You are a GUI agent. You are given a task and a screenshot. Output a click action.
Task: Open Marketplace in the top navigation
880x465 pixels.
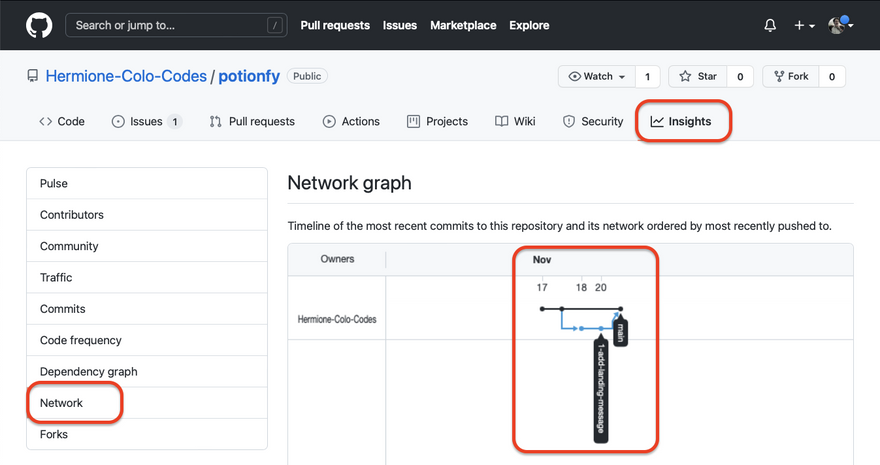pos(463,25)
